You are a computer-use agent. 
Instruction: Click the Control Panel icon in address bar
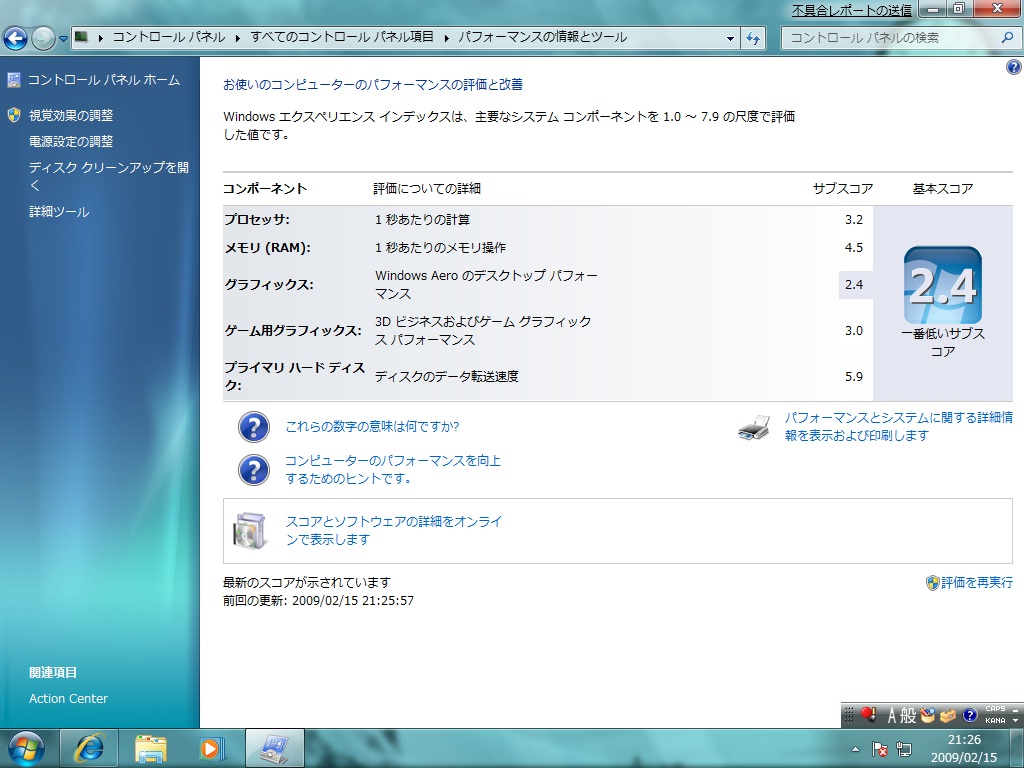coord(81,37)
